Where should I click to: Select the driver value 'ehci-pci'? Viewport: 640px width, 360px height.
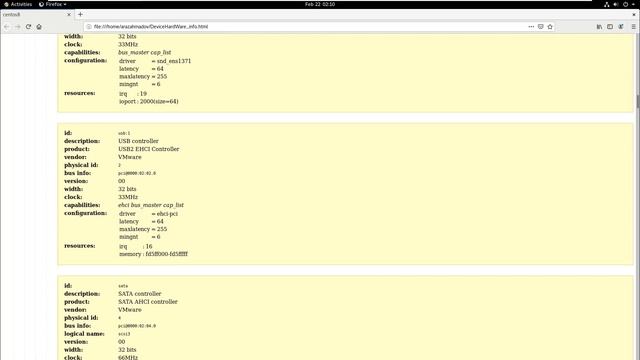167,213
